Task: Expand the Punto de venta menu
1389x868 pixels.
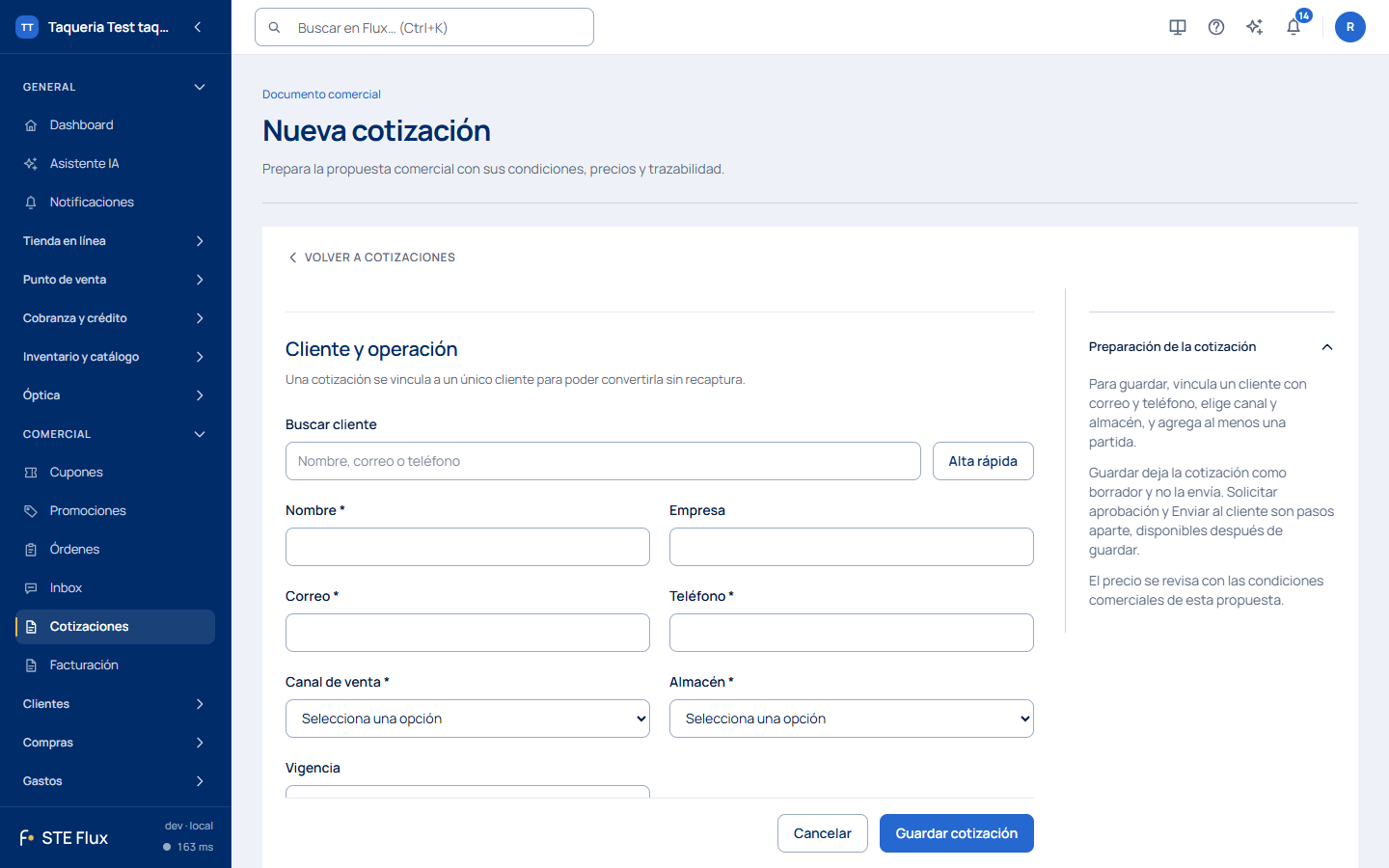Action: click(200, 280)
